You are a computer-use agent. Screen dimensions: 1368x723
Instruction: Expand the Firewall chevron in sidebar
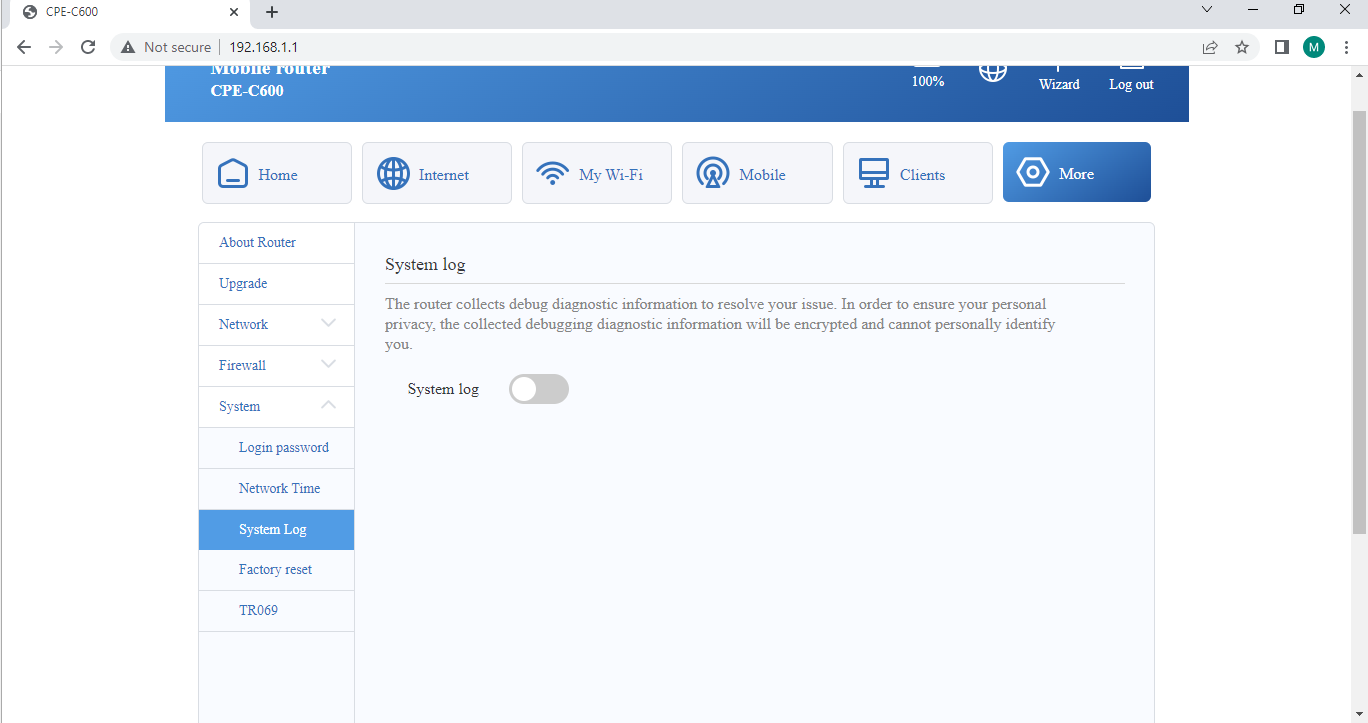(328, 365)
